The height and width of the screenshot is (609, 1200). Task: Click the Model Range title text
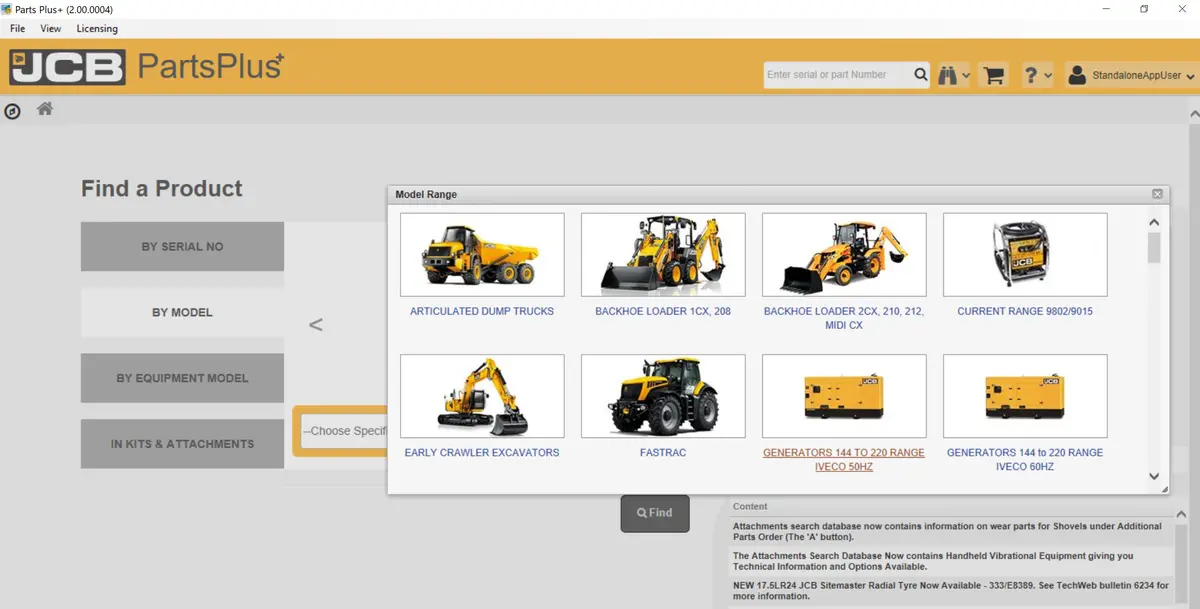tap(426, 194)
